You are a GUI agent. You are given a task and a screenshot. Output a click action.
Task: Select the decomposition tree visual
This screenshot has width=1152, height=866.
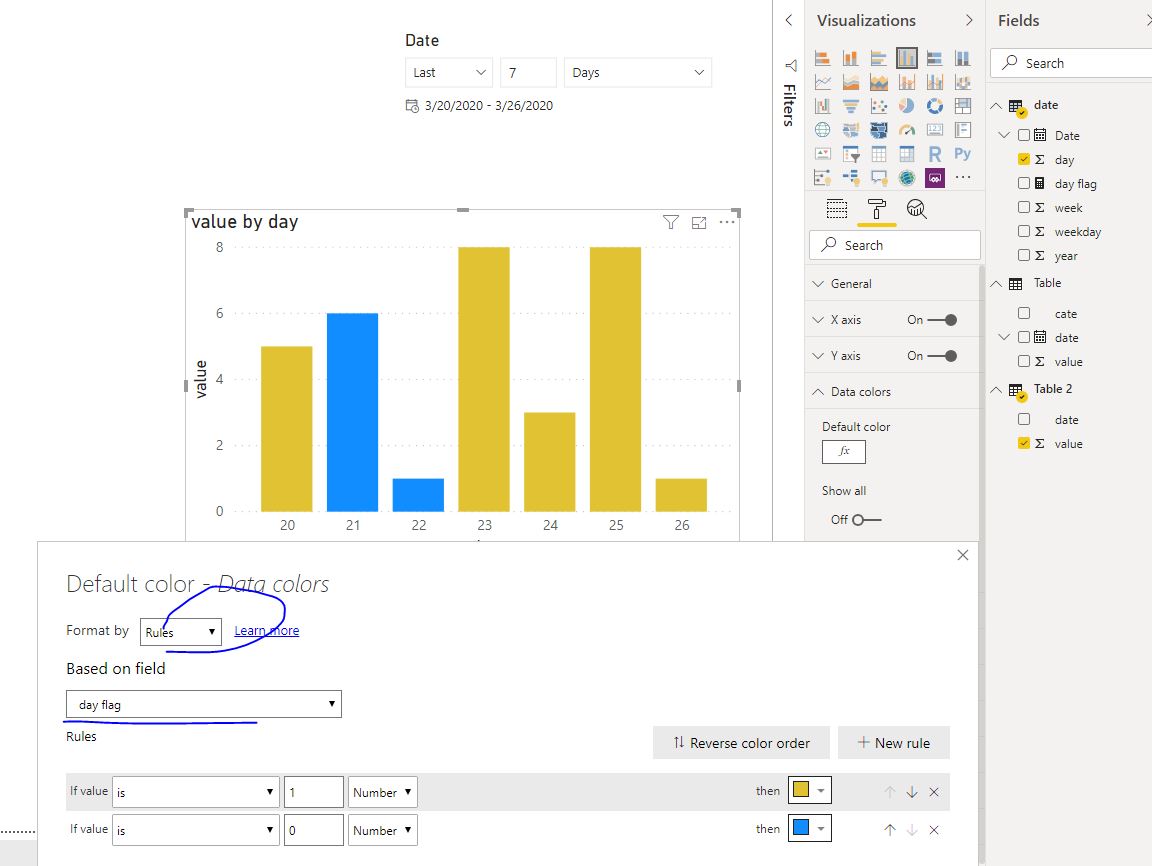(851, 178)
